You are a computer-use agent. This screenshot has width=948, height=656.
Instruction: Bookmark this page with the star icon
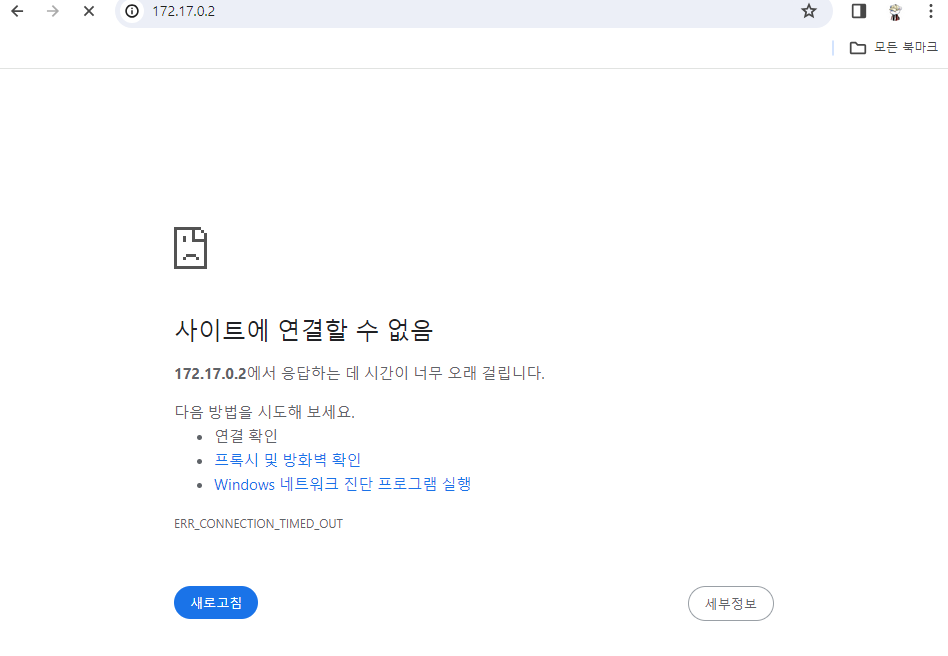[808, 11]
